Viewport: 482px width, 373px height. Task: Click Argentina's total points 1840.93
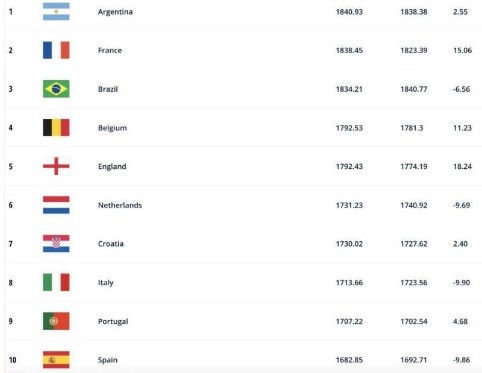point(349,12)
